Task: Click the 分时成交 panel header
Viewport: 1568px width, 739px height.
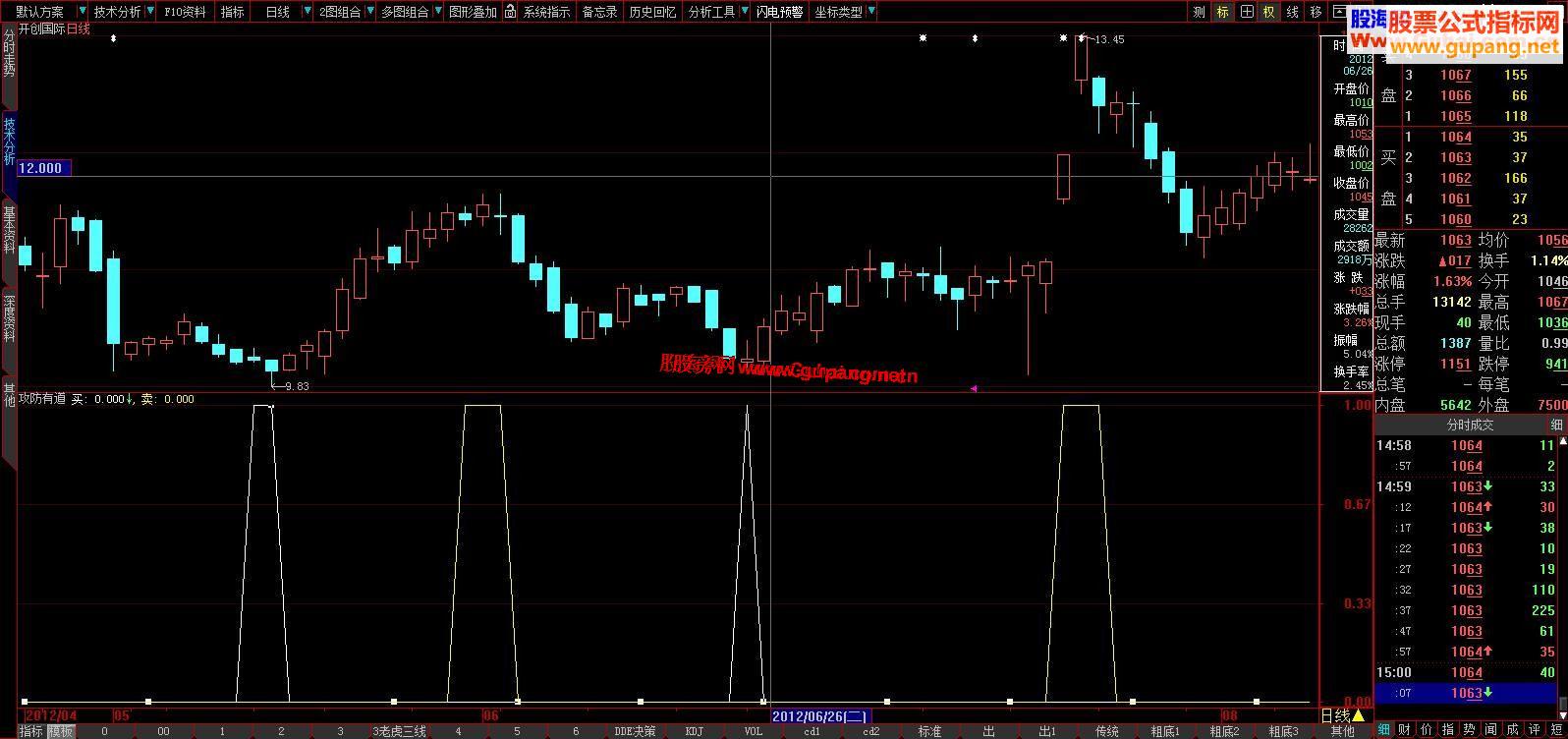Action: click(x=1470, y=425)
